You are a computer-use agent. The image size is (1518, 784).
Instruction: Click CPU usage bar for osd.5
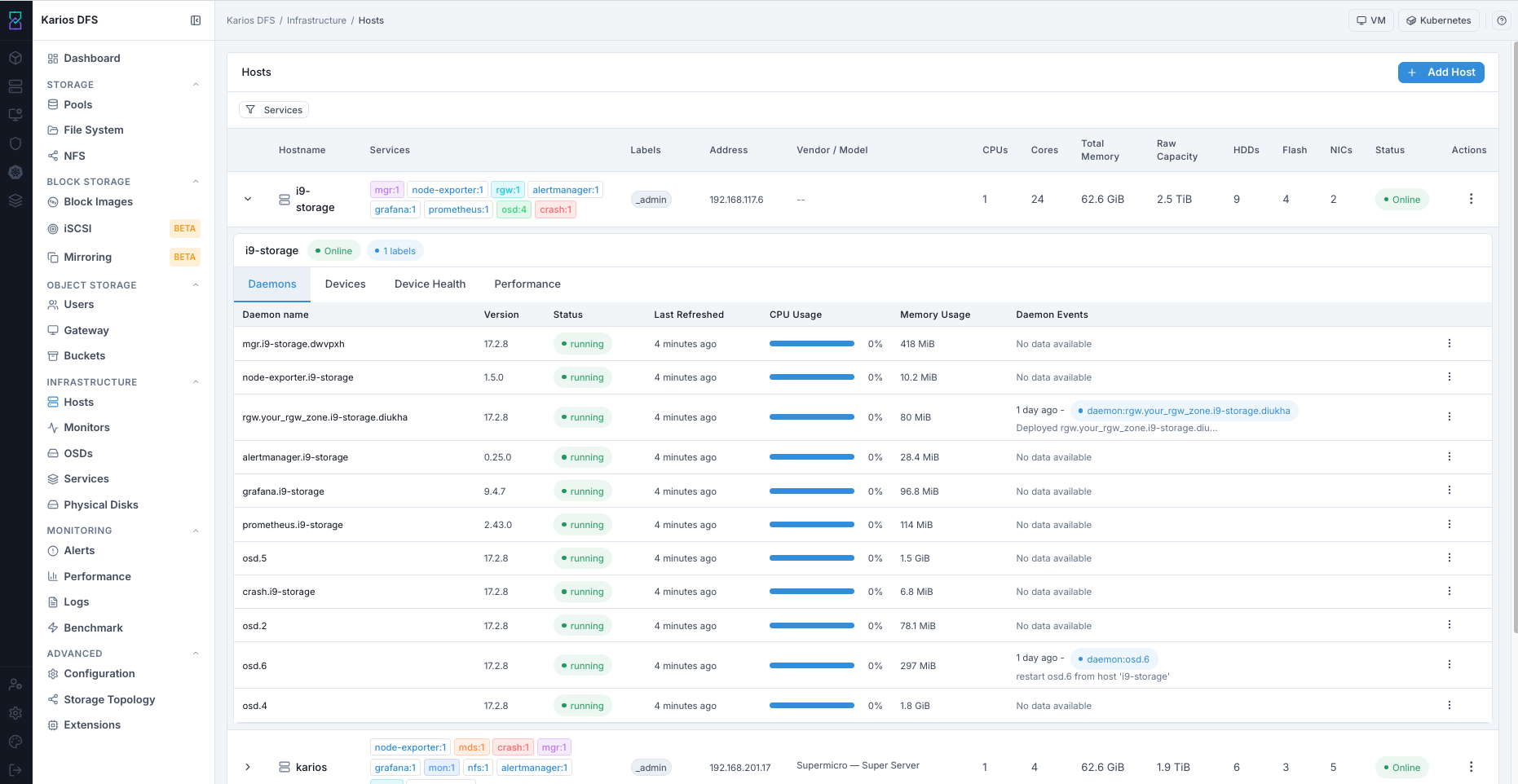(x=812, y=558)
